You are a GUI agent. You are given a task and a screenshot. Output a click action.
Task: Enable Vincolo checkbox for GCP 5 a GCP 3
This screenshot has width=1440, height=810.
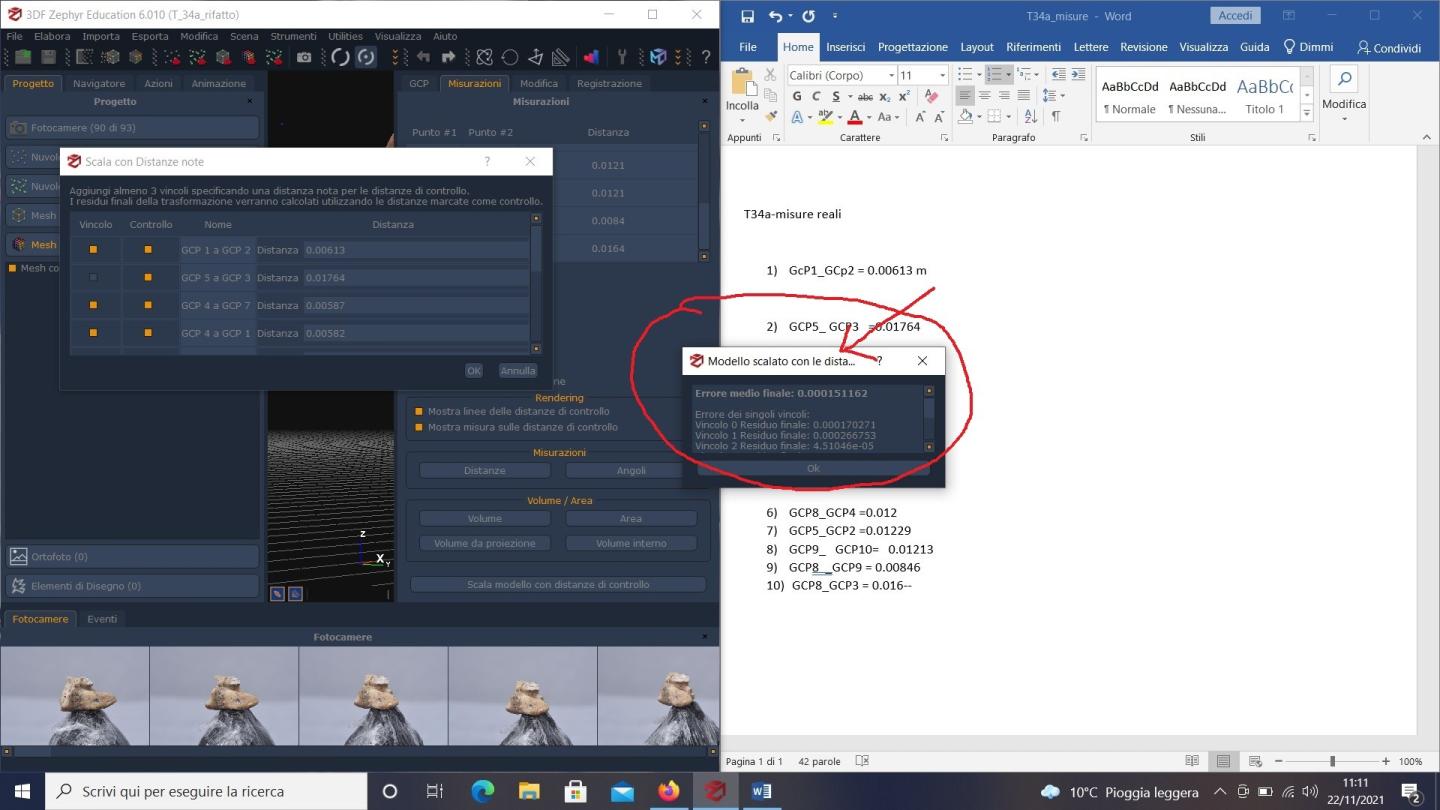tap(94, 277)
